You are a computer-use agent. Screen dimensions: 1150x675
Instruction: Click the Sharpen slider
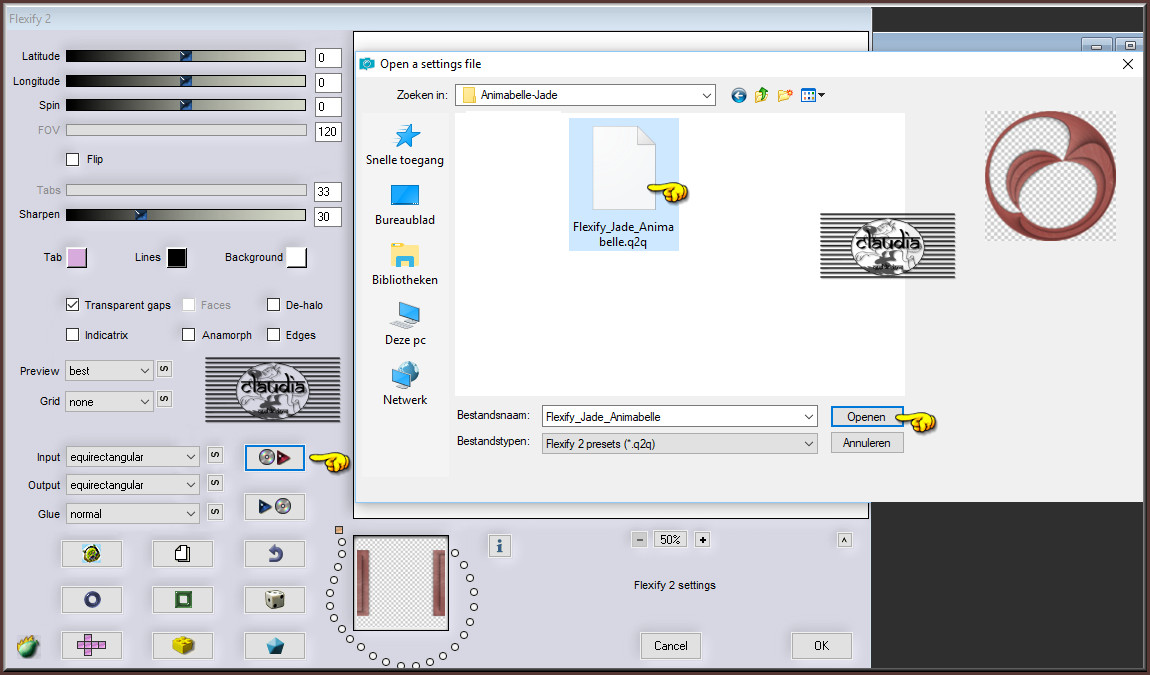click(x=186, y=214)
